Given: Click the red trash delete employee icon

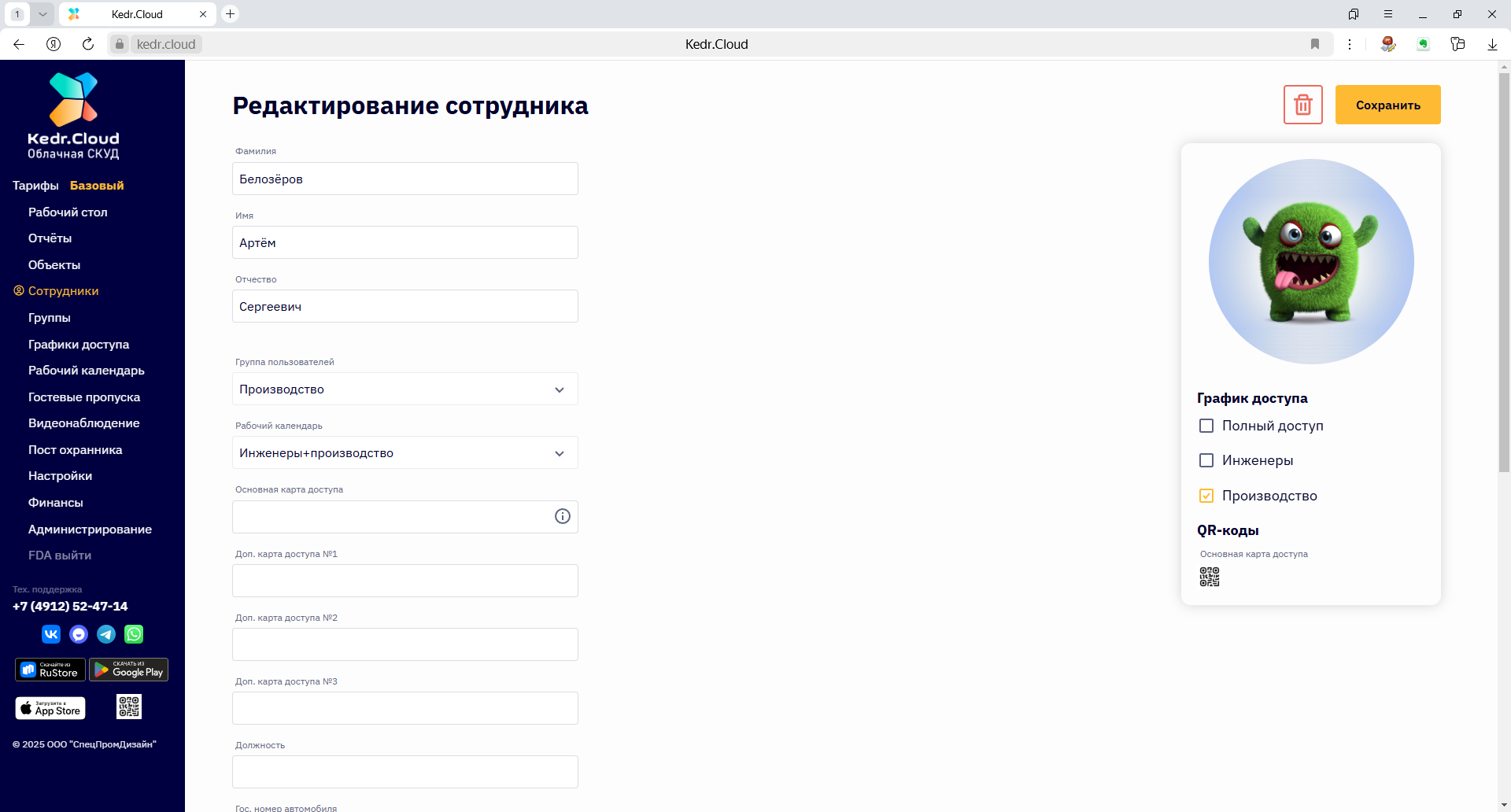Looking at the screenshot, I should (1302, 105).
